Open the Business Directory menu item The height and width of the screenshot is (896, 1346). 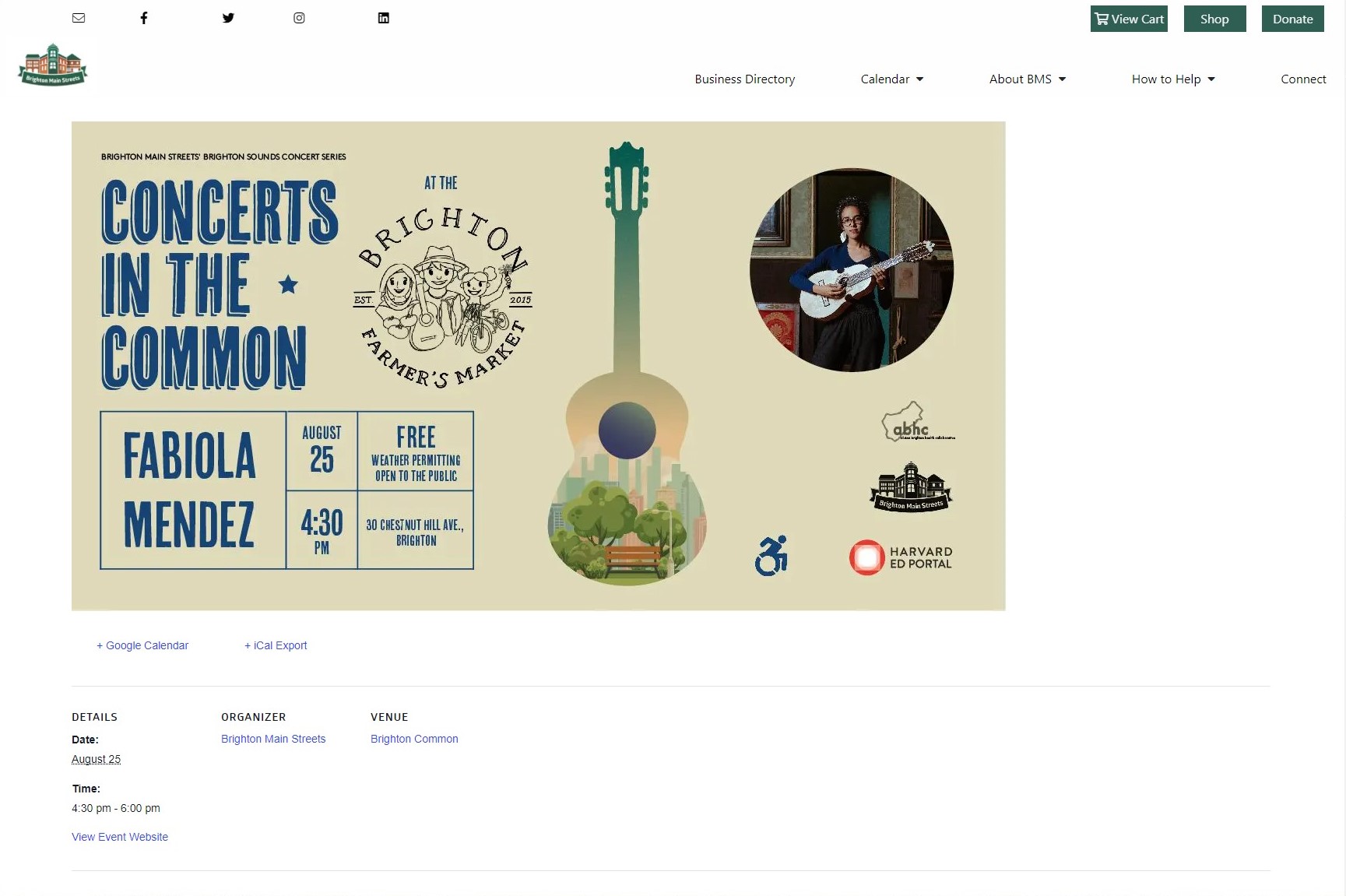tap(745, 79)
